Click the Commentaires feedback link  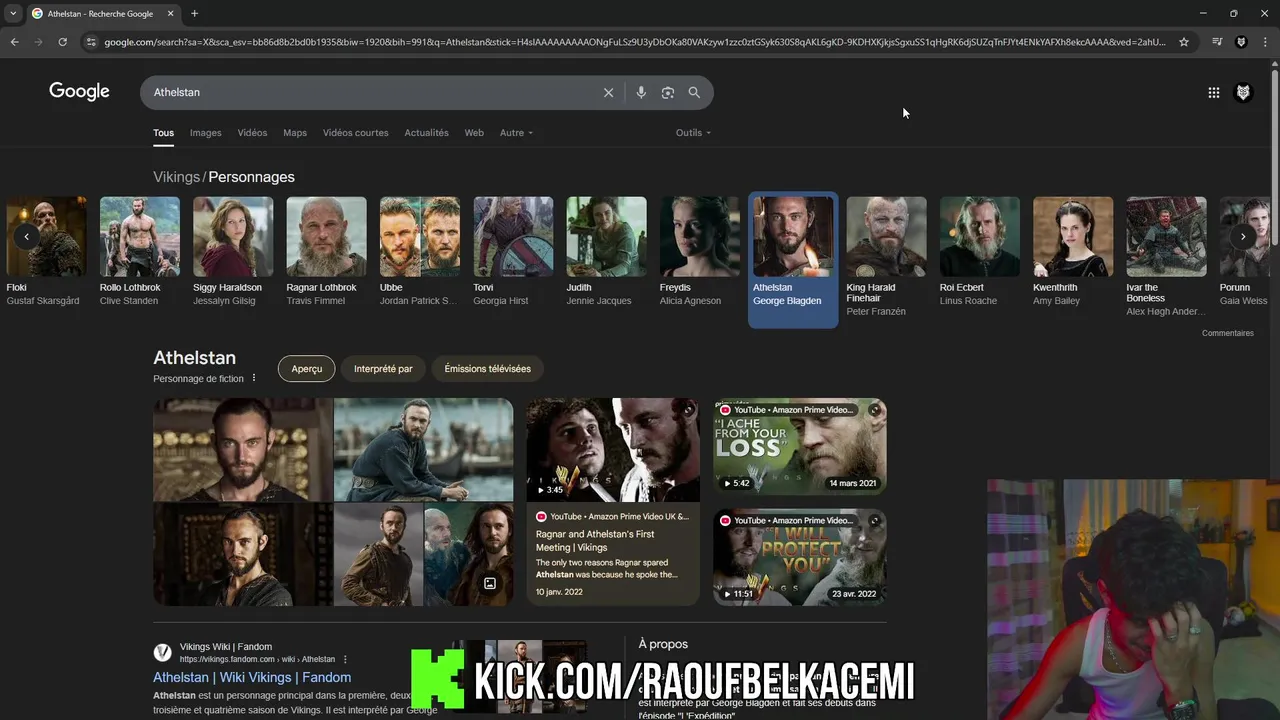pos(1227,333)
